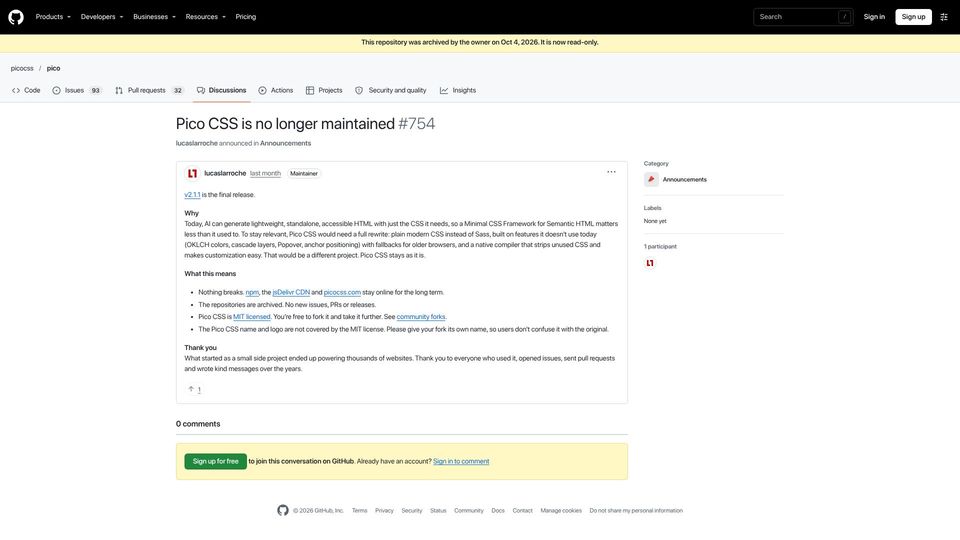Click the GitHub logo in header
Viewport: 960px width, 540px height.
pyautogui.click(x=16, y=17)
